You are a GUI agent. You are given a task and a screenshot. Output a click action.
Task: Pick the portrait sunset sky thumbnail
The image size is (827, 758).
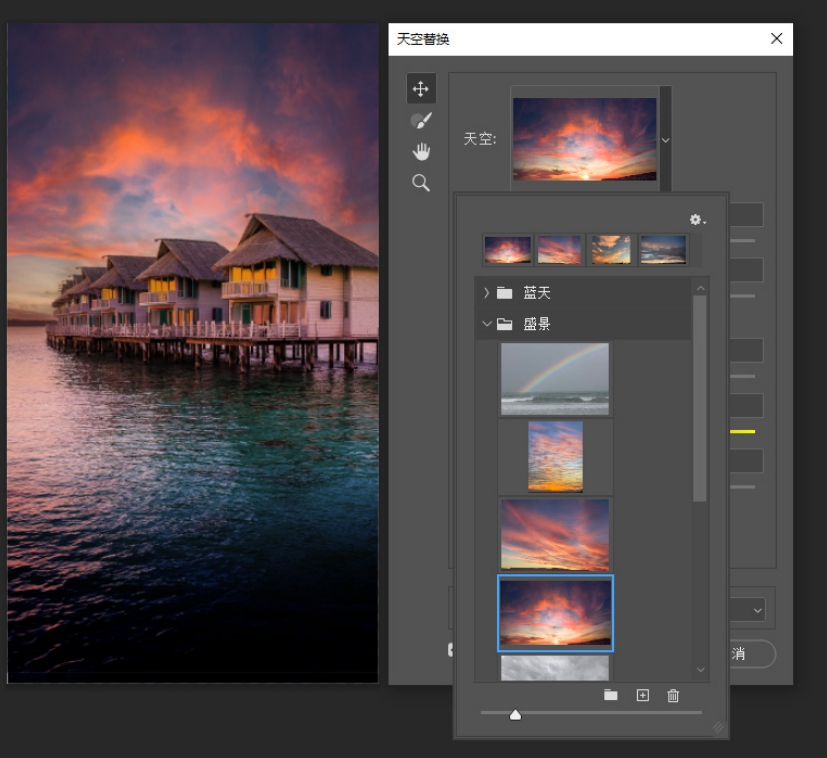(555, 456)
